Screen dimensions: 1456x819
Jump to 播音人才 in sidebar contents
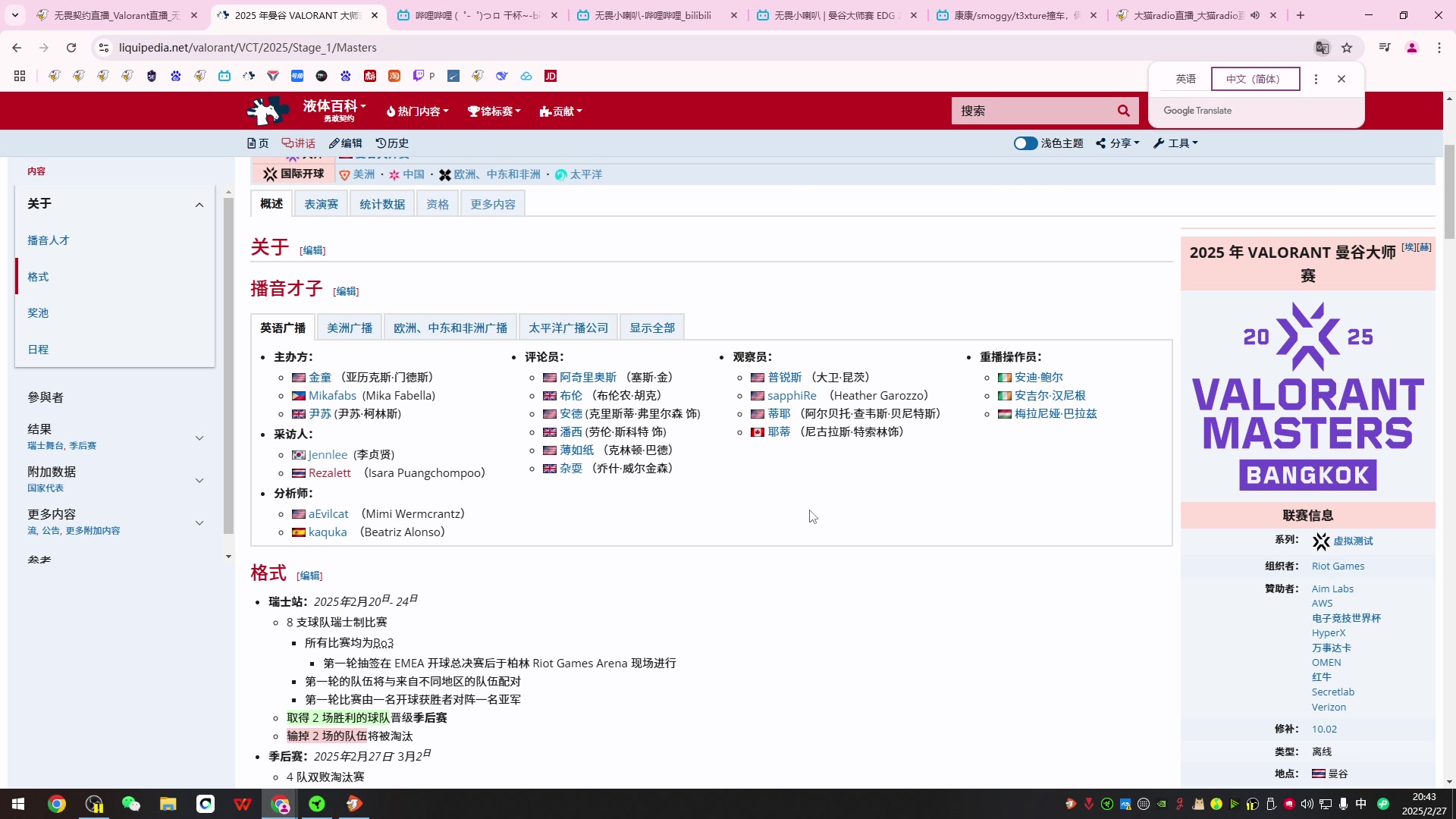tap(48, 240)
